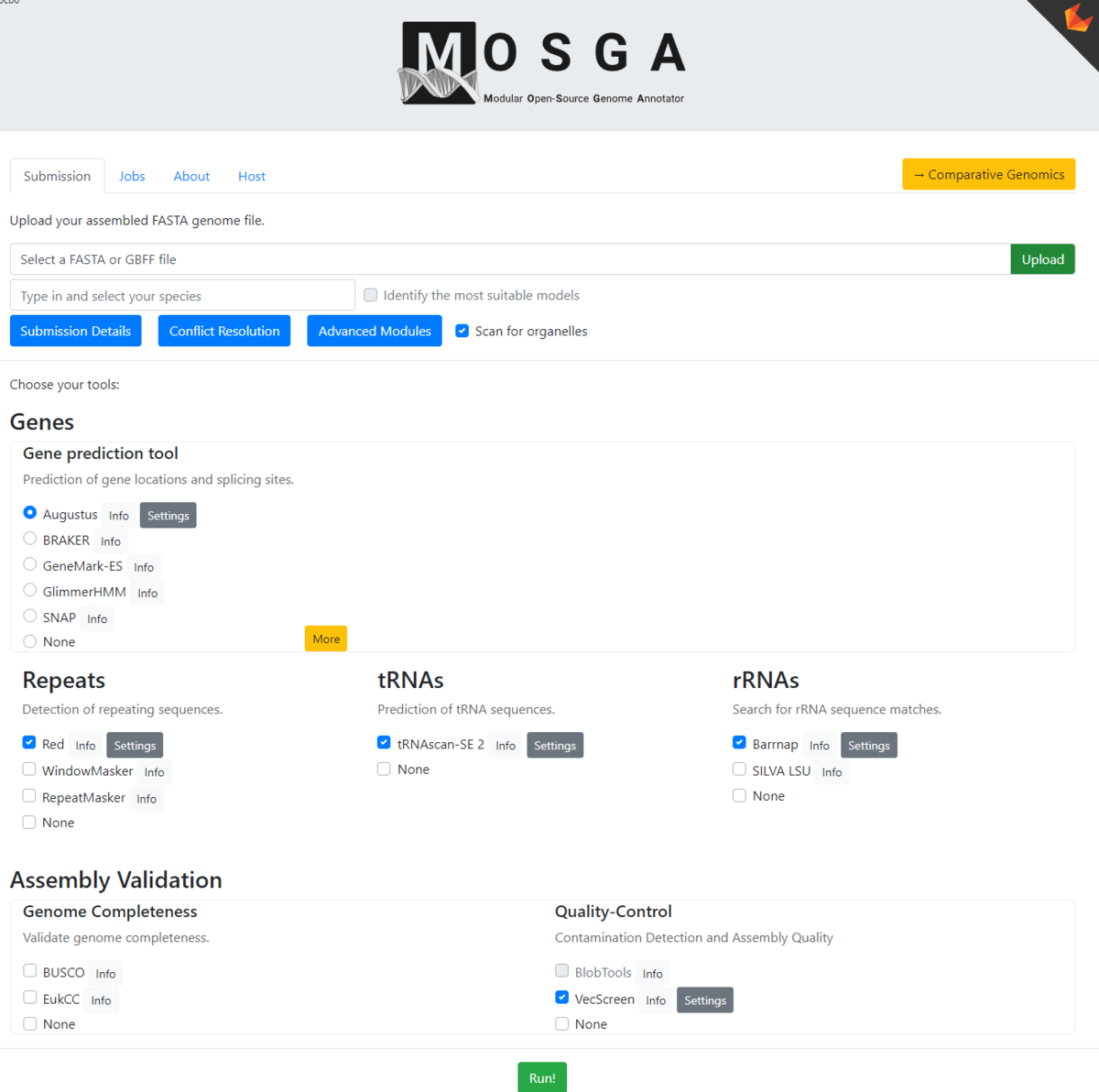The width and height of the screenshot is (1099, 1092).
Task: Enable EukCC checkbox
Action: [30, 998]
